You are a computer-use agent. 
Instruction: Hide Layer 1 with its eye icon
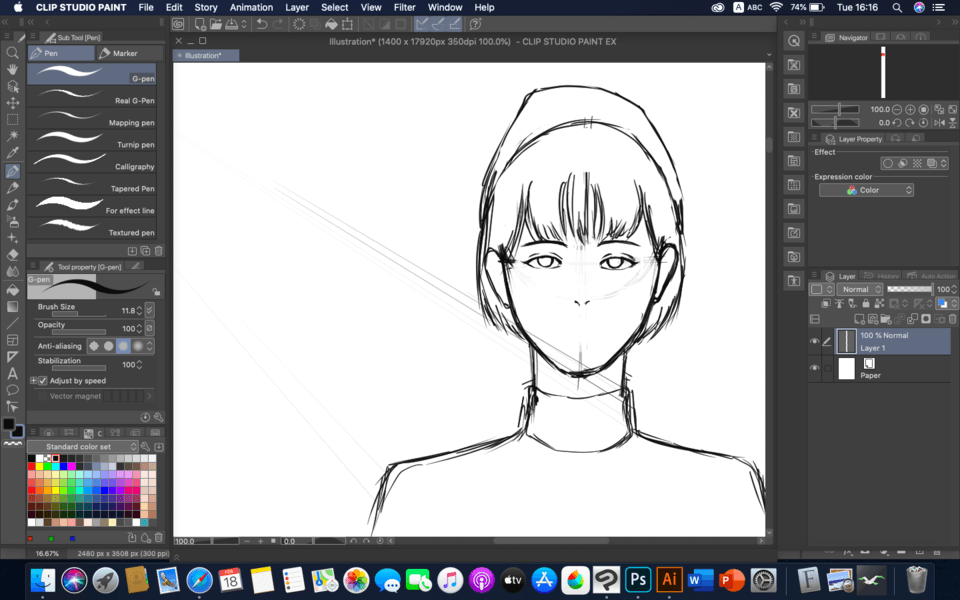click(x=814, y=342)
